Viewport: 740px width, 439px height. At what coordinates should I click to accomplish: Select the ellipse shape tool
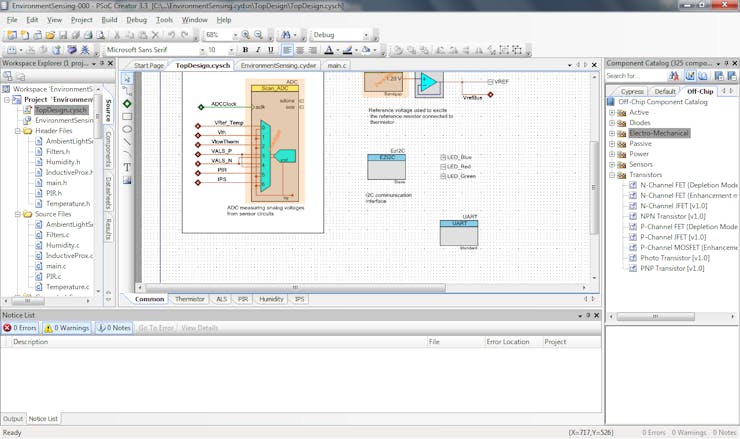[127, 129]
